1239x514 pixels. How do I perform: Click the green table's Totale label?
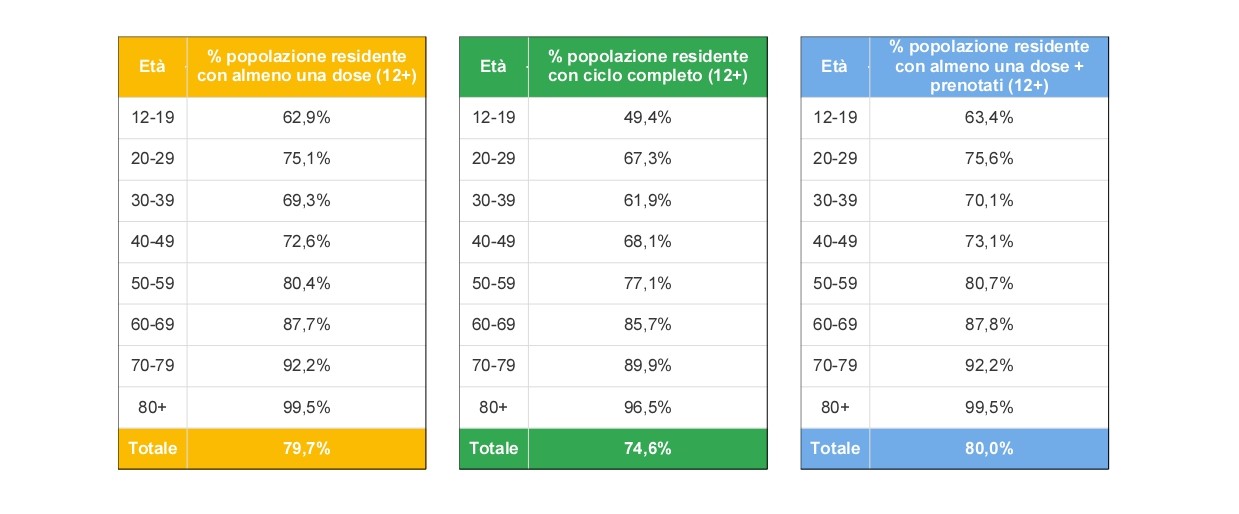click(x=494, y=448)
